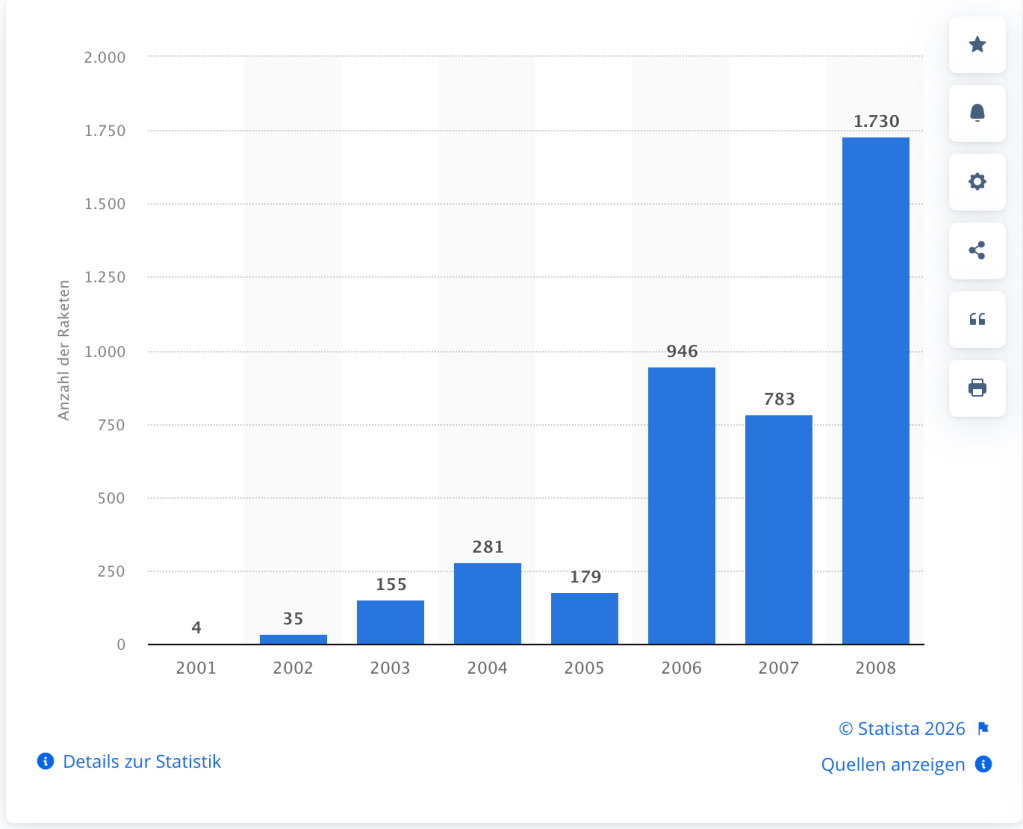Click info icon next to Quellen anzeigen
The height and width of the screenshot is (829, 1023).
pos(983,765)
